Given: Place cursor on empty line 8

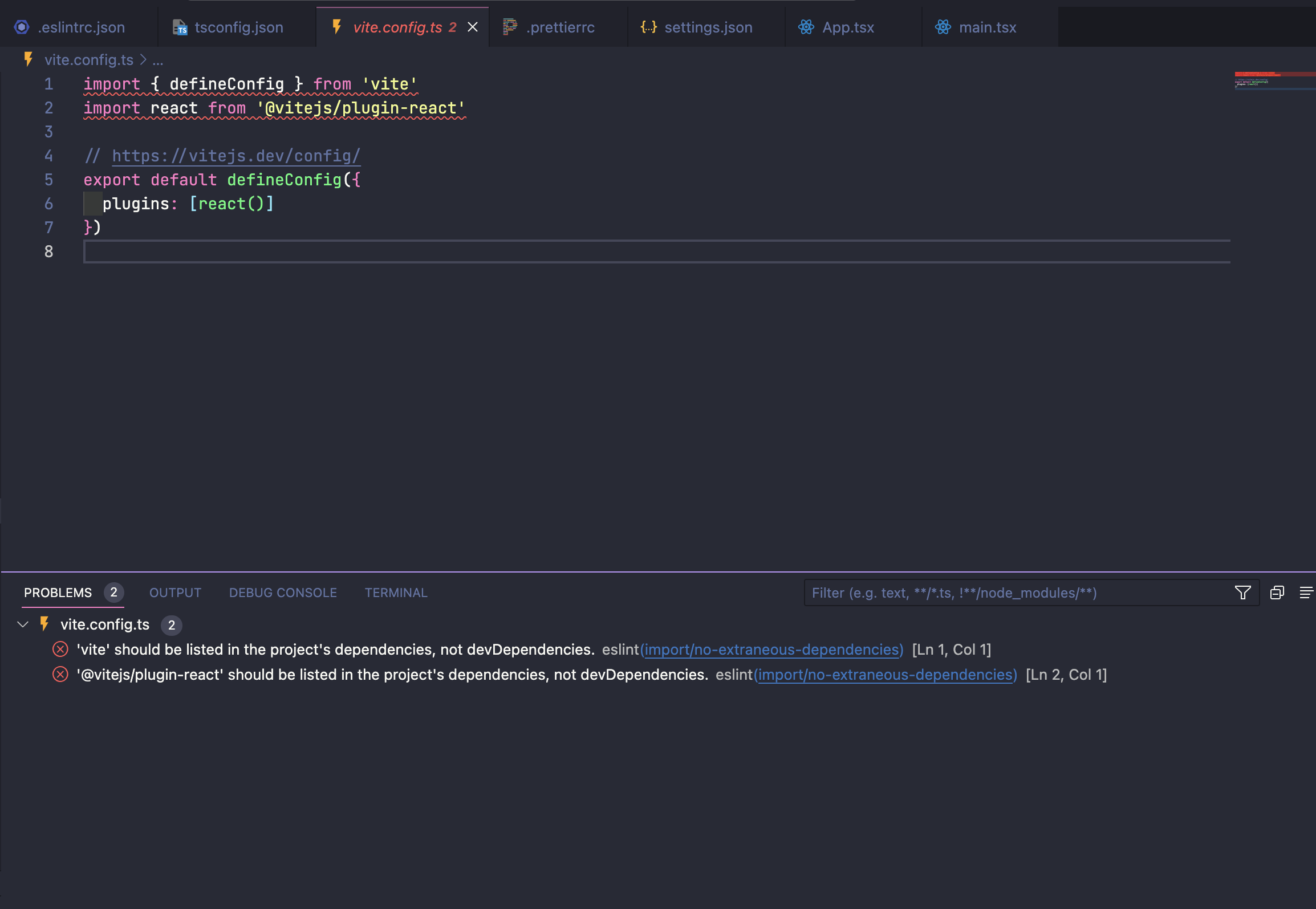Looking at the screenshot, I should coord(656,251).
